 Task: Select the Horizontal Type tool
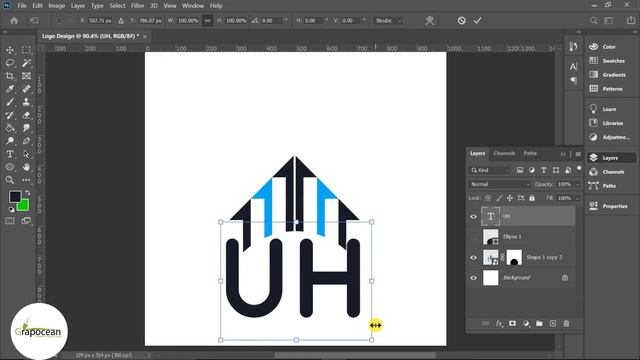(x=10, y=154)
